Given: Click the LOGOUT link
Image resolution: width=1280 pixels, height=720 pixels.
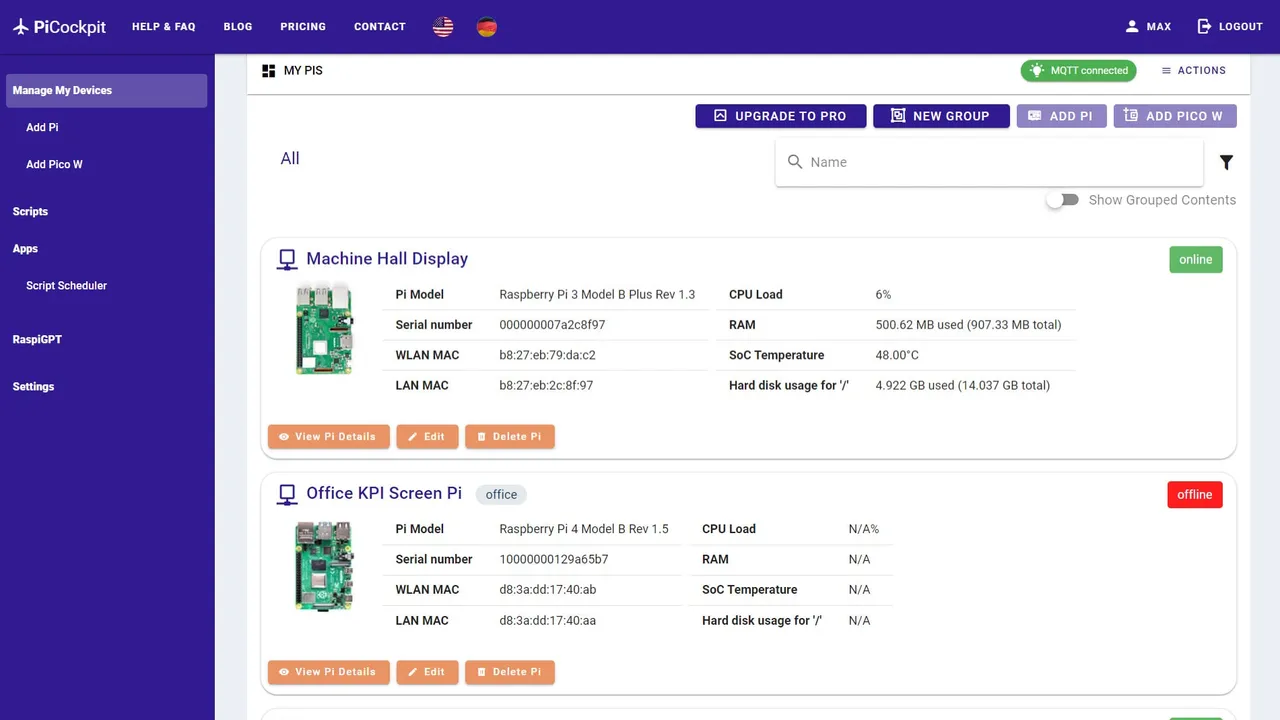Looking at the screenshot, I should coord(1230,27).
